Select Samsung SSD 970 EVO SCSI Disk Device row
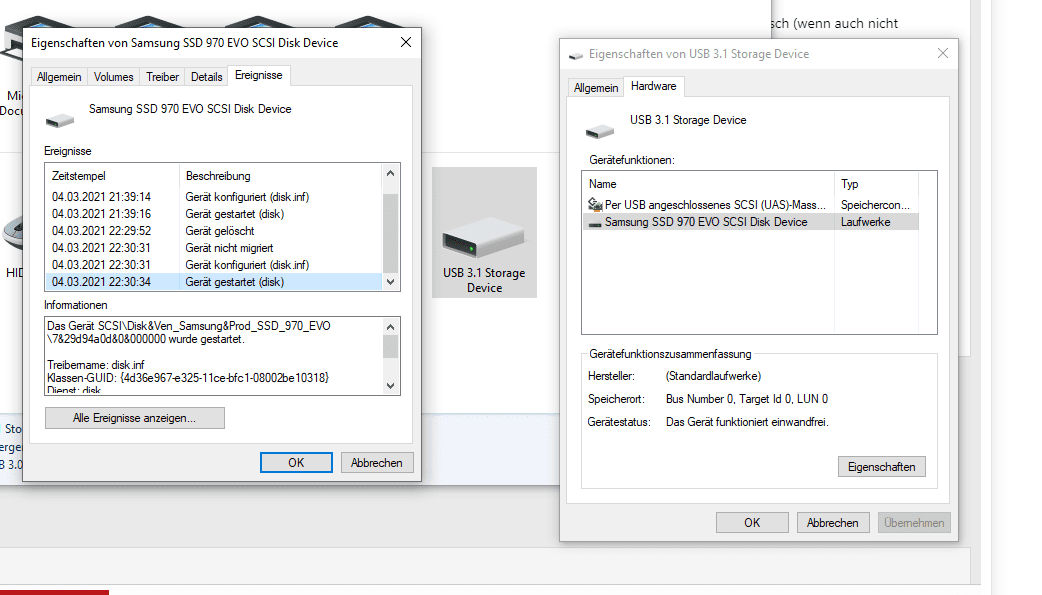The image size is (1042, 595). 751,222
